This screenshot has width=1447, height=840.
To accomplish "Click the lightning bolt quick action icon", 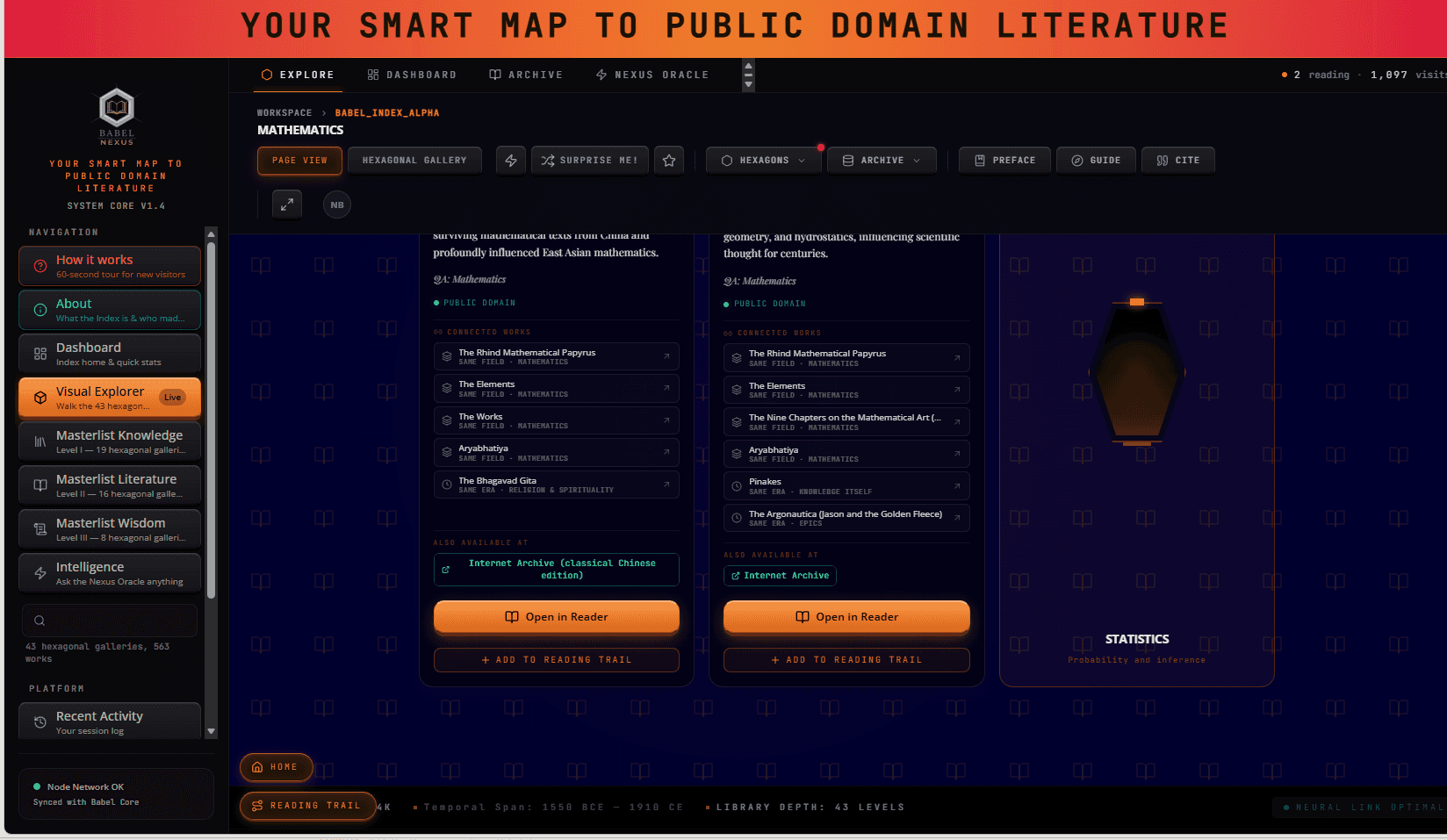I will pos(511,161).
